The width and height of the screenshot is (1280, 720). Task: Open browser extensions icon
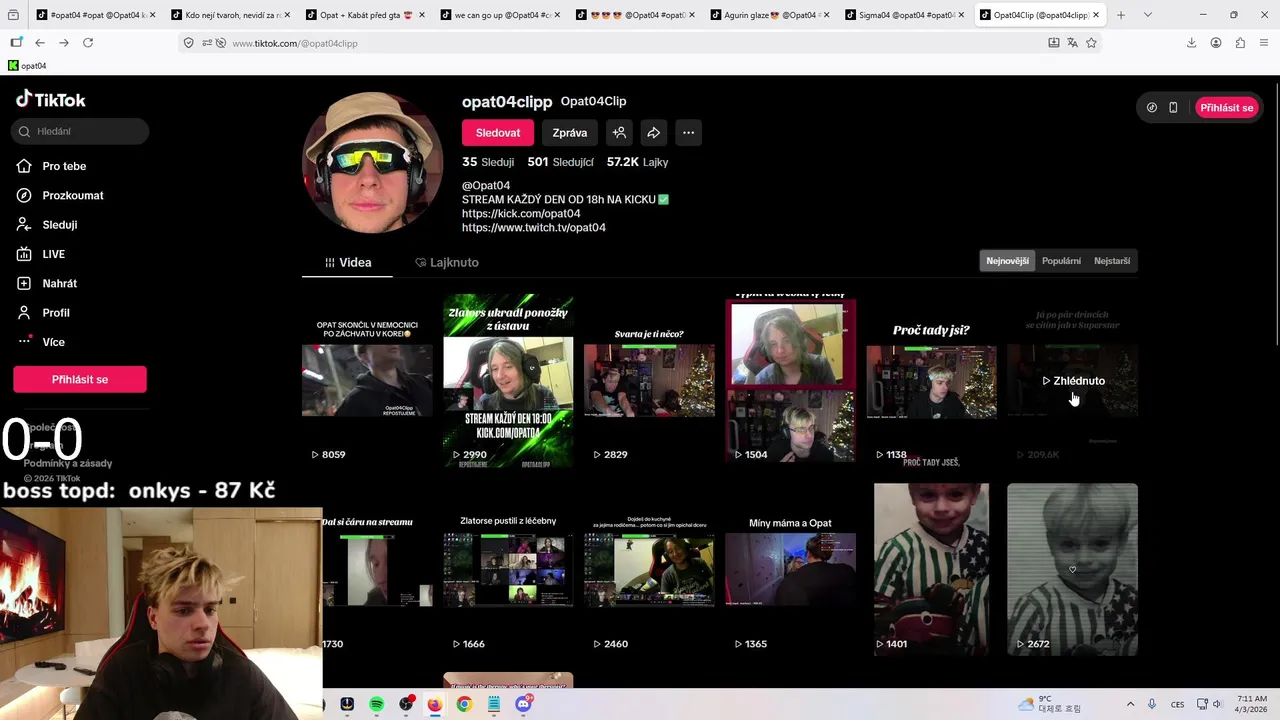tap(1240, 43)
